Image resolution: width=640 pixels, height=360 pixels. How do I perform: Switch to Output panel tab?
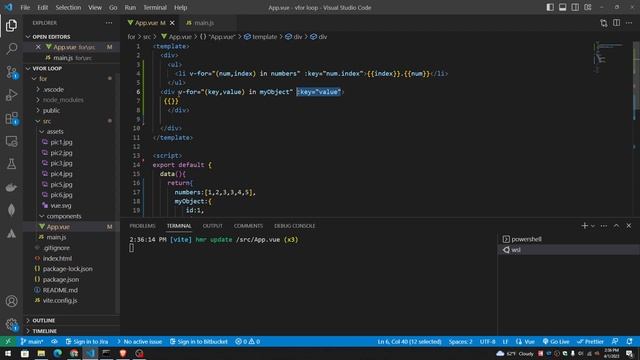pyautogui.click(x=213, y=226)
